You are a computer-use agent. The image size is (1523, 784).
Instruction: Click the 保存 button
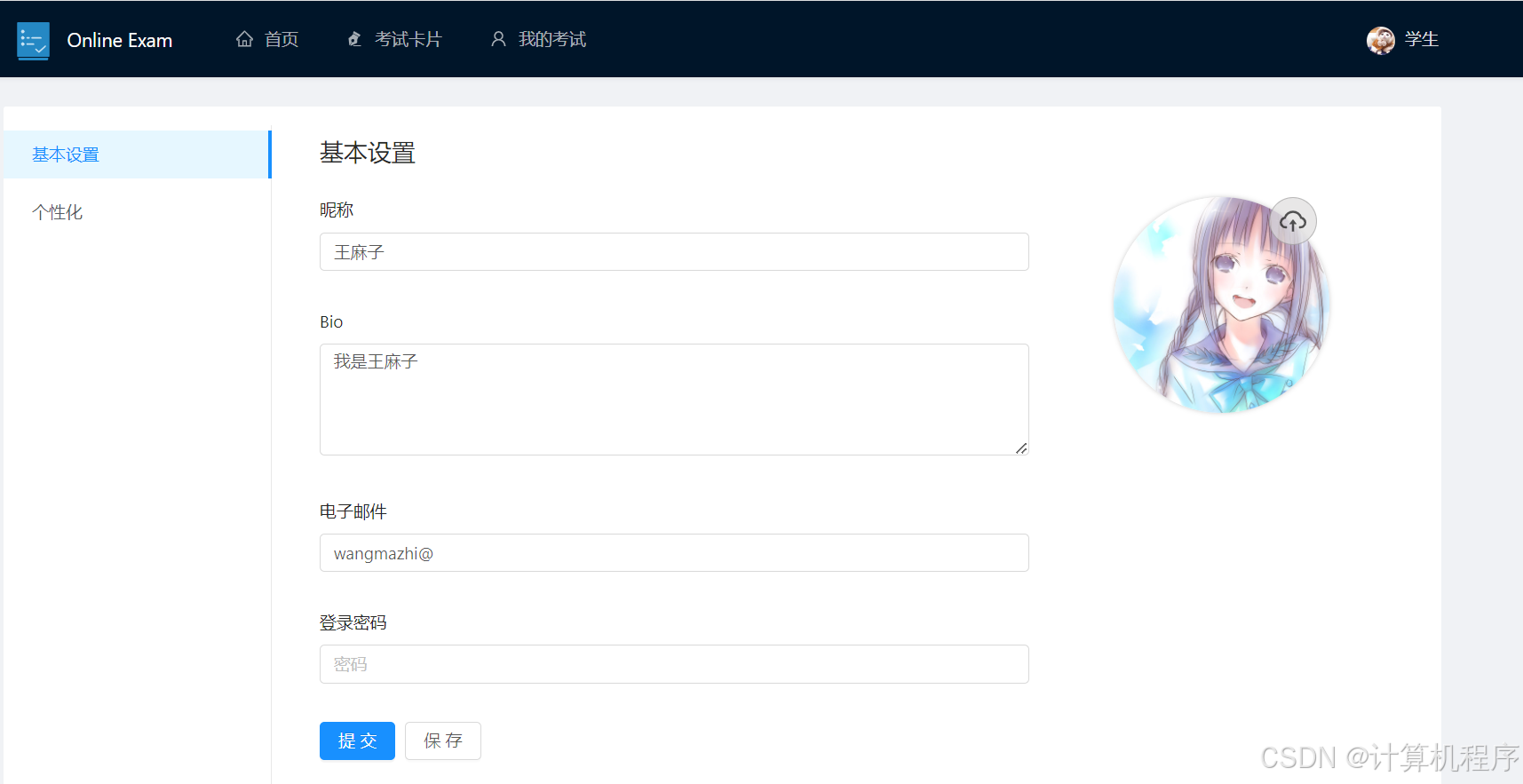click(443, 740)
